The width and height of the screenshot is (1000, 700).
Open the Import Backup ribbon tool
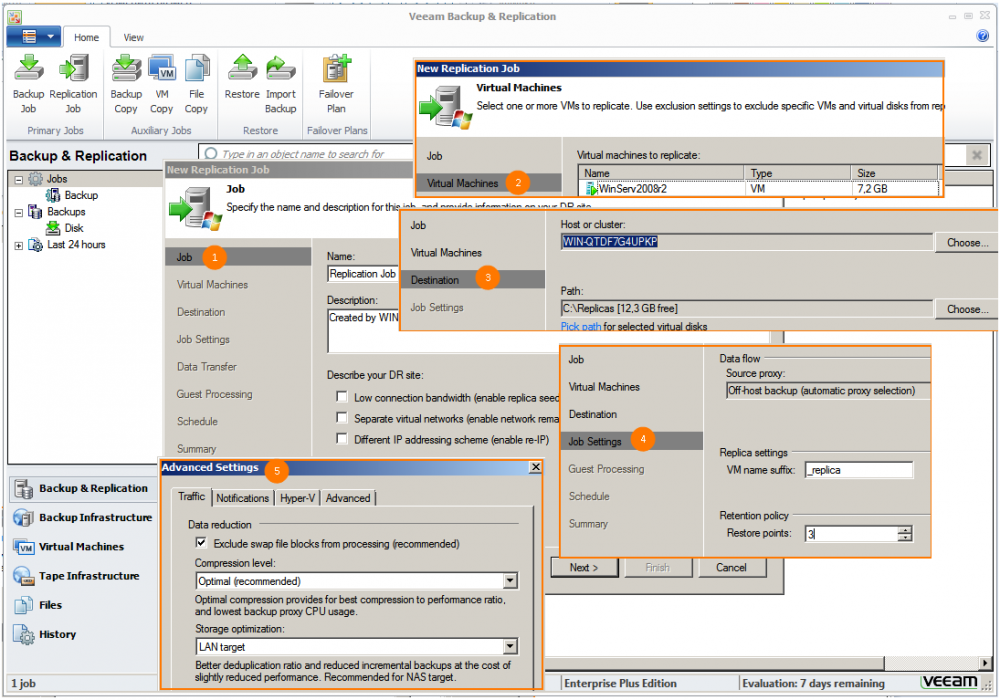coord(281,84)
